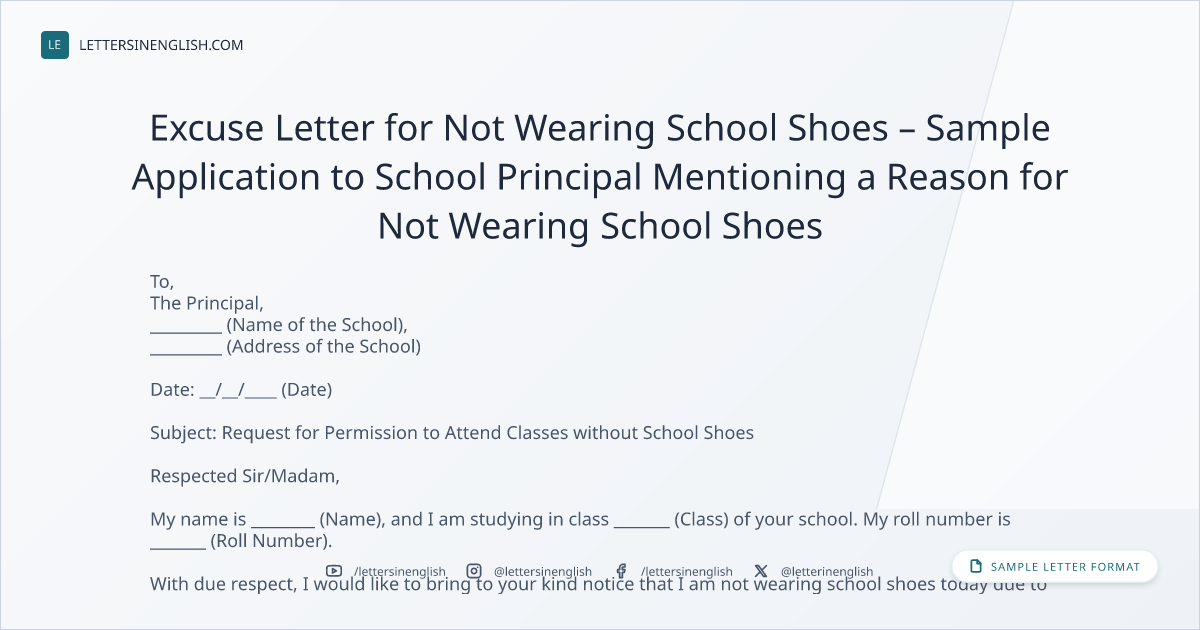Click the Excuse Letter page title heading

(600, 177)
